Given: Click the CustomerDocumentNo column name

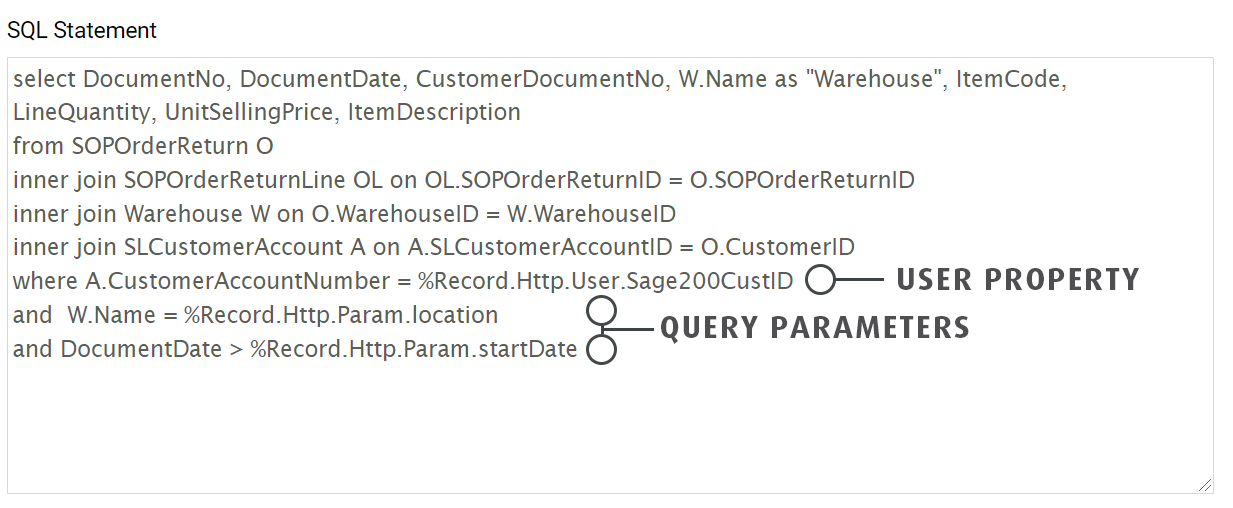Looking at the screenshot, I should tap(541, 79).
